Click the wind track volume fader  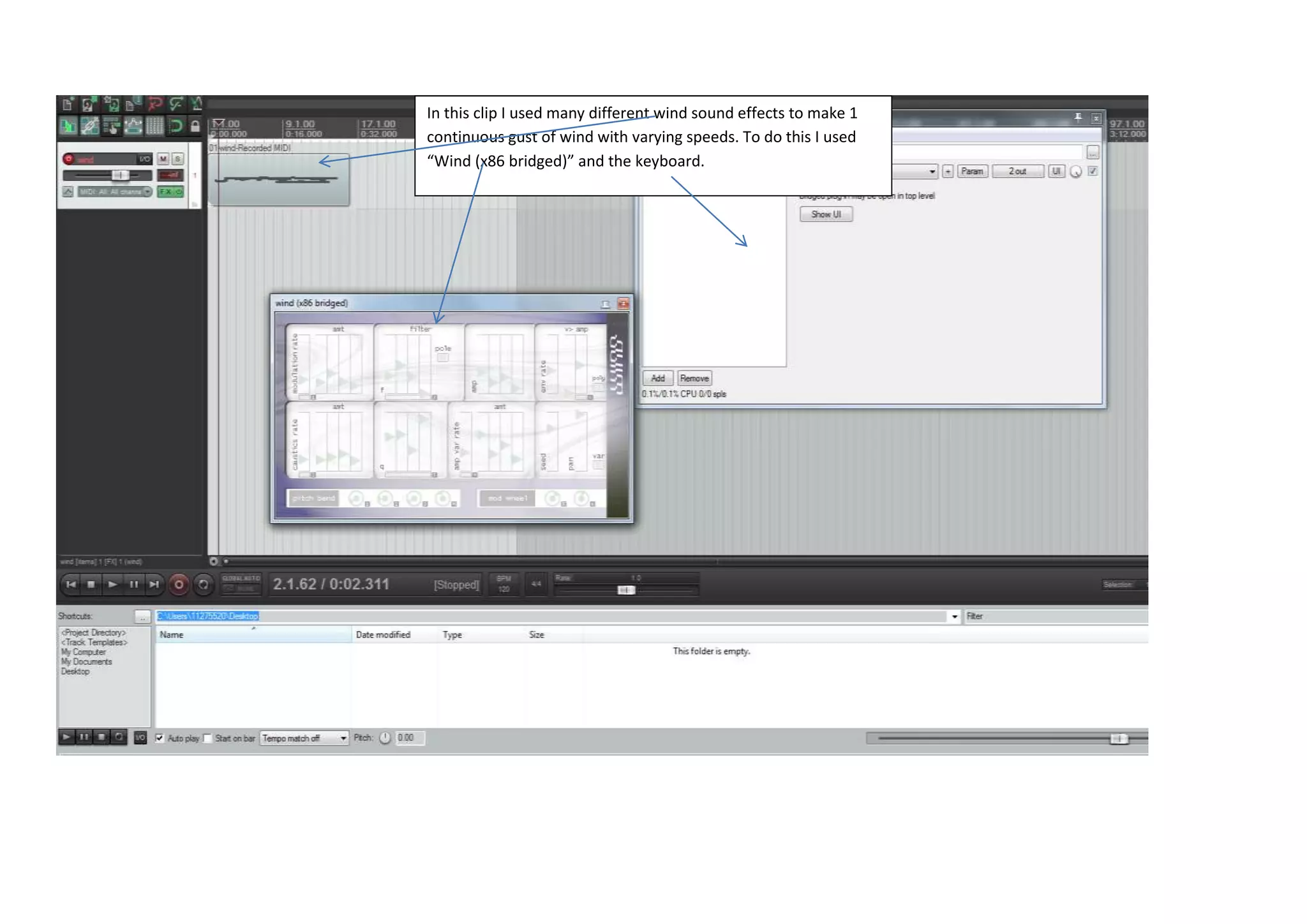pos(119,175)
